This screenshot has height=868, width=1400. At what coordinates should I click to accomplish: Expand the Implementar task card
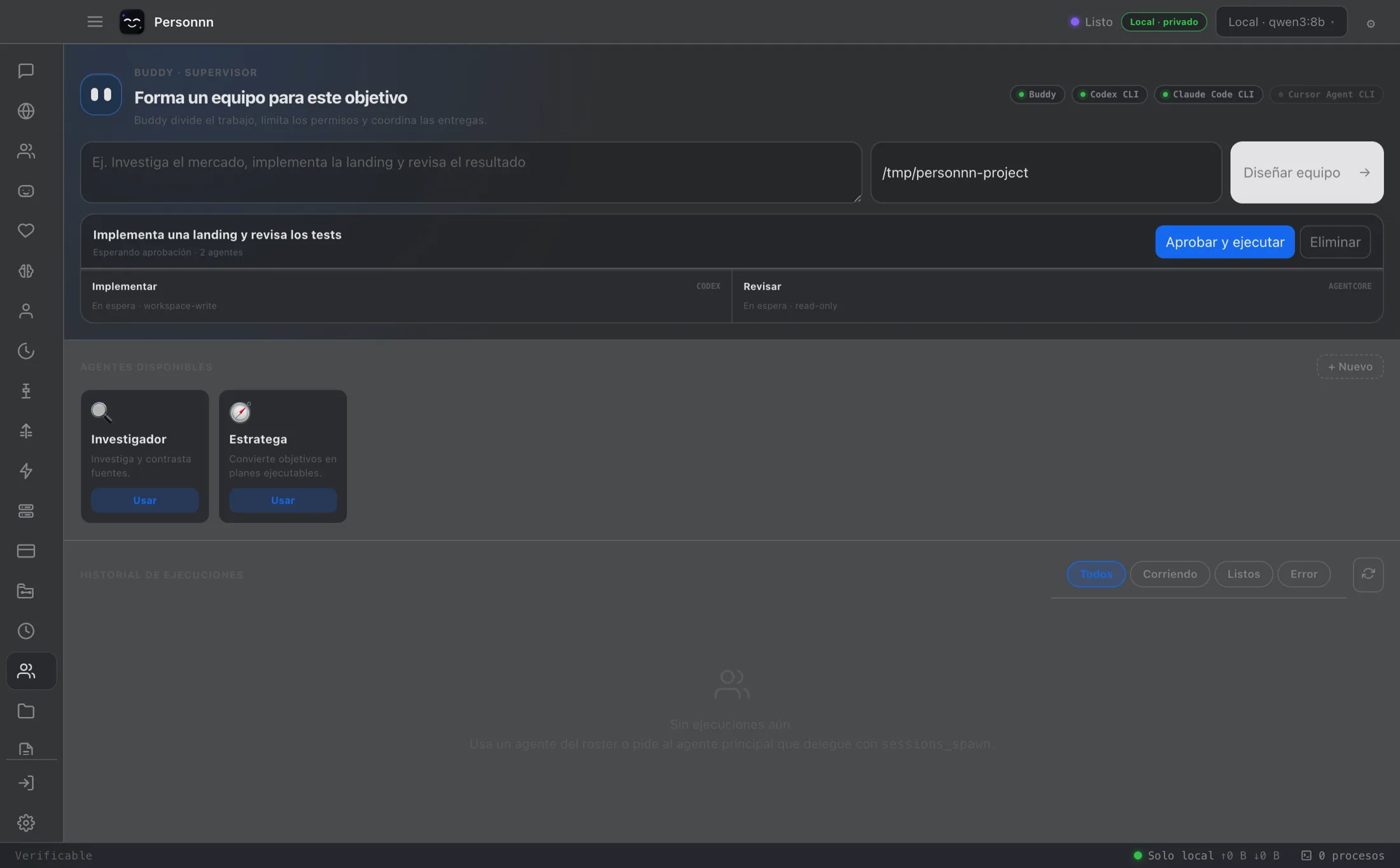[x=406, y=296]
